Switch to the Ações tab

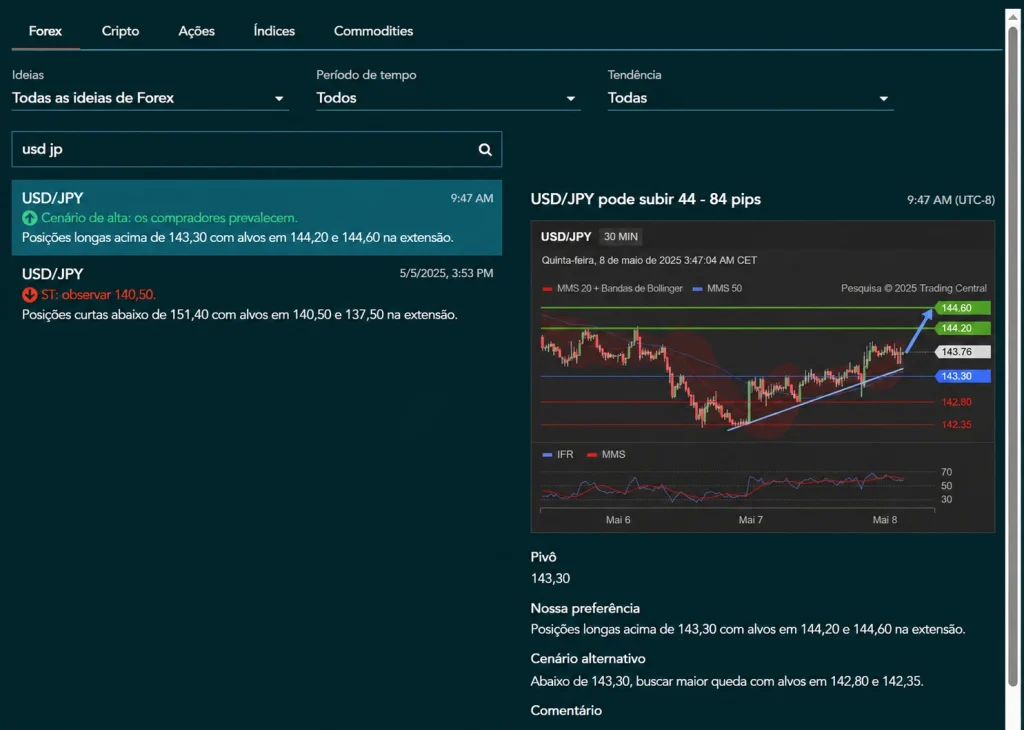click(197, 31)
